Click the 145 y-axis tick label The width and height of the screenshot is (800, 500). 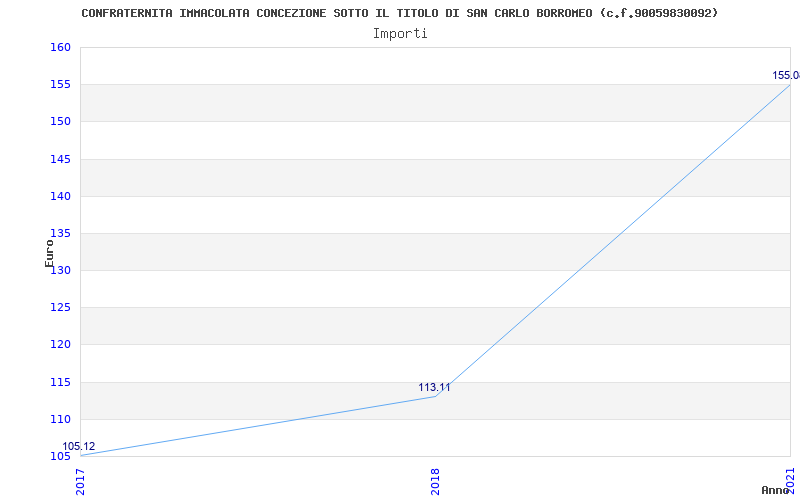pos(60,159)
